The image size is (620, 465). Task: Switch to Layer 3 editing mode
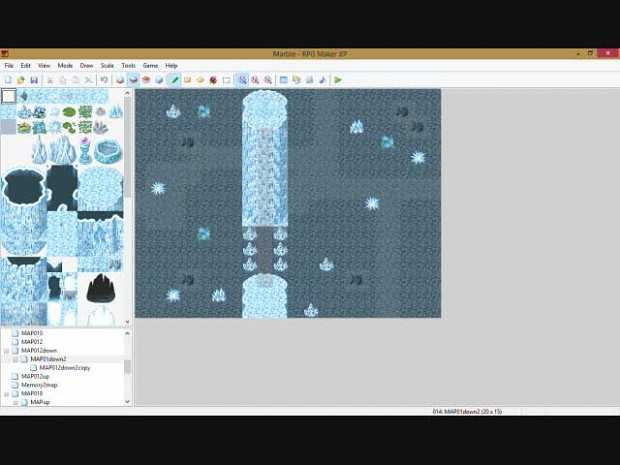146,80
